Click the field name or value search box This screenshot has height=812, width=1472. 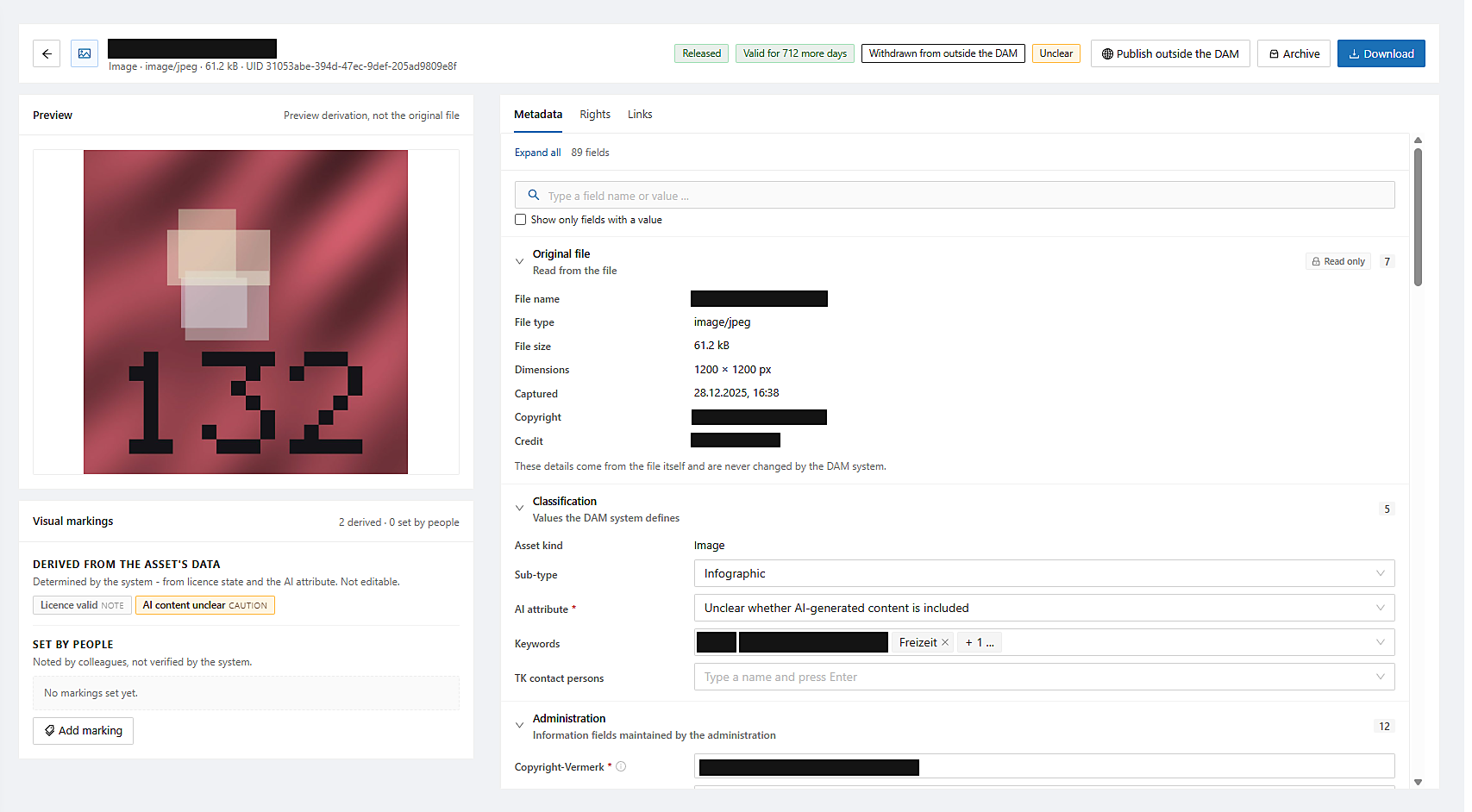[x=955, y=195]
